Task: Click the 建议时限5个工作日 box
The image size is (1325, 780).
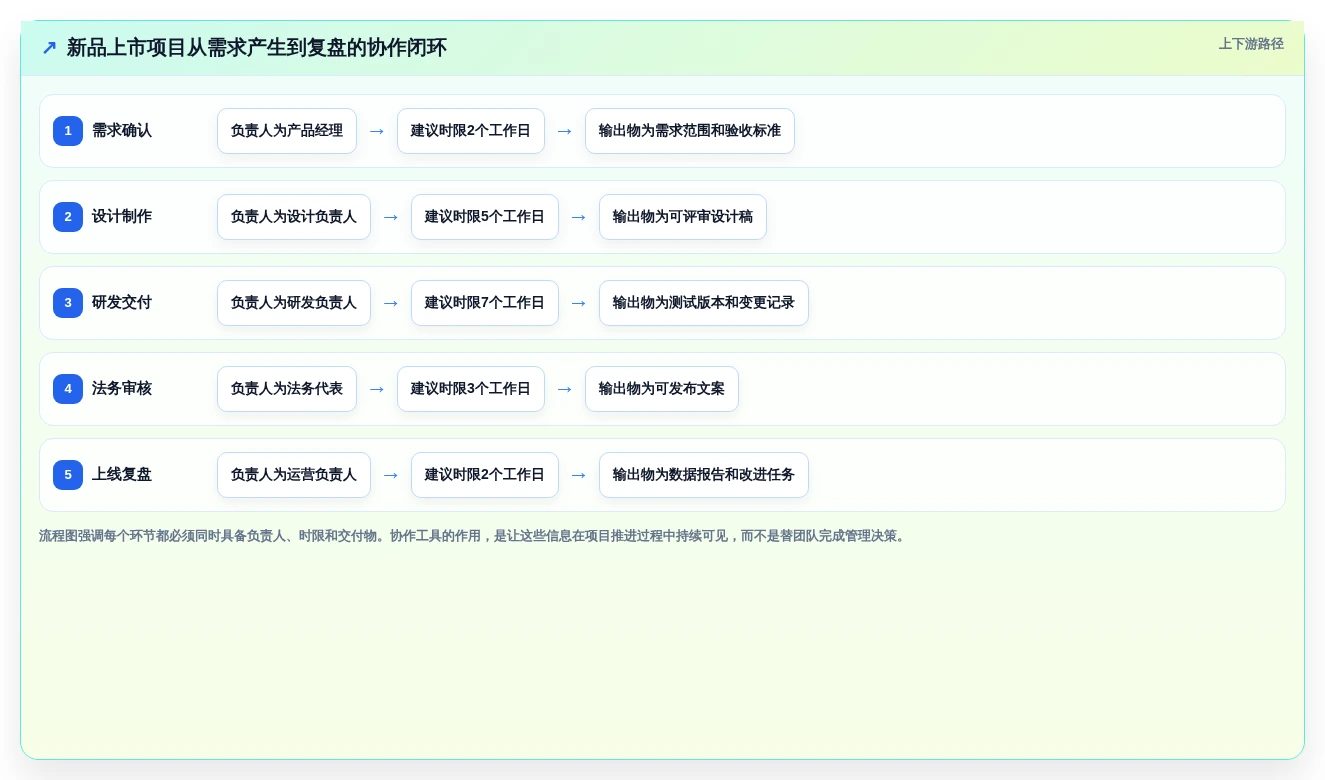Action: [485, 217]
